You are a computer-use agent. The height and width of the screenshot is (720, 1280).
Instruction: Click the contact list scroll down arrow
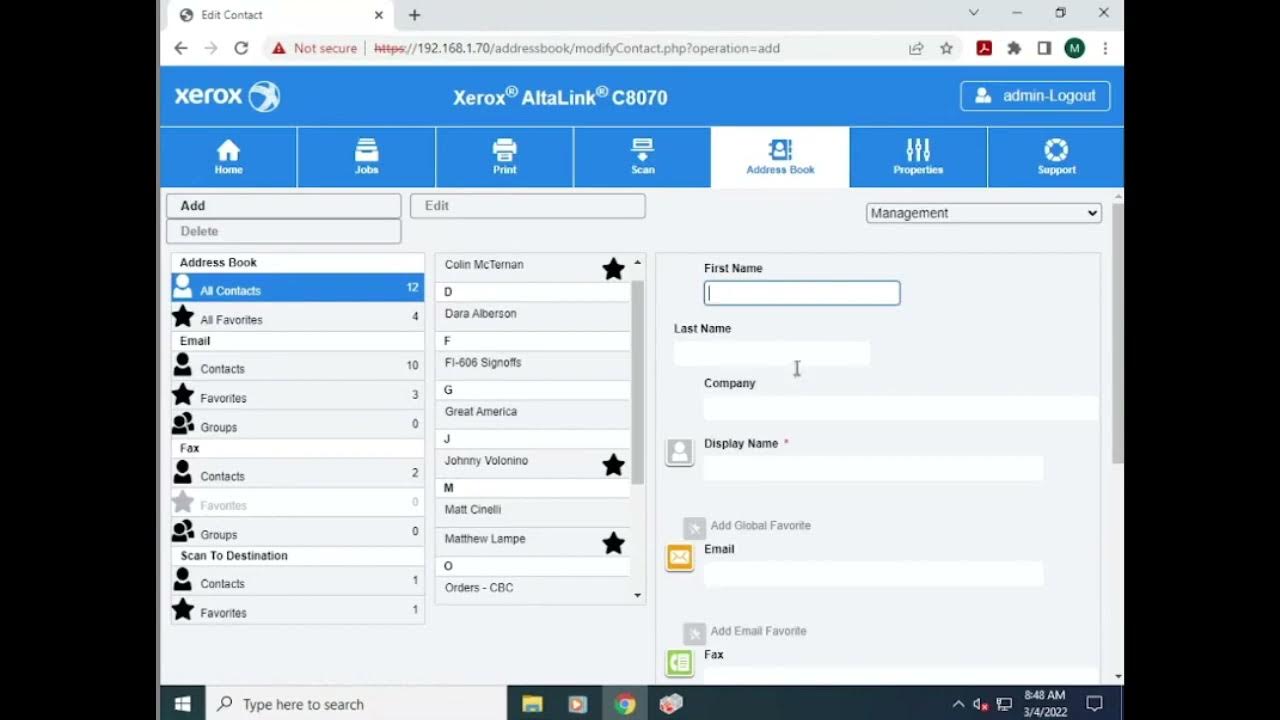(638, 596)
